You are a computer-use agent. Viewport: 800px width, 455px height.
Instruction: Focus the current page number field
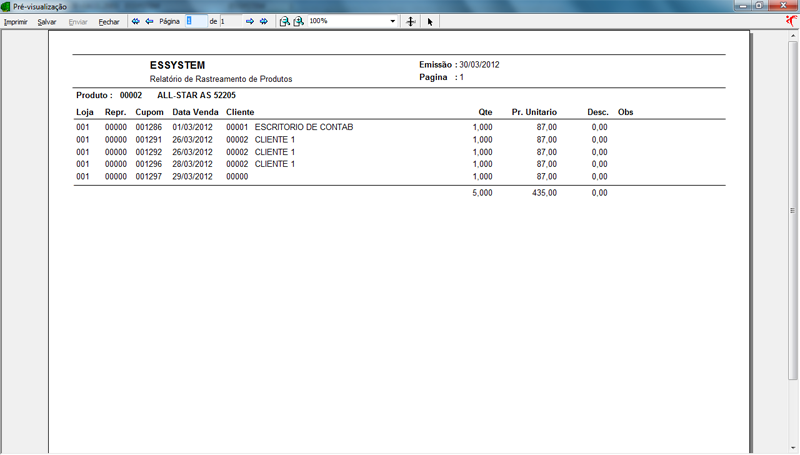196,21
